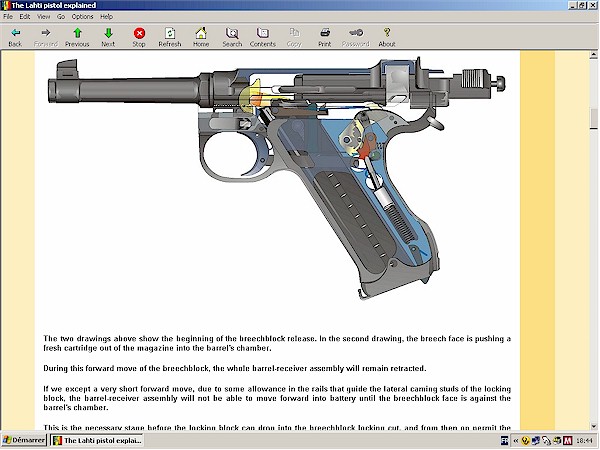Viewport: 600px width, 450px height.
Task: Restore down the Lahti pistol explained window
Action: (582, 5)
